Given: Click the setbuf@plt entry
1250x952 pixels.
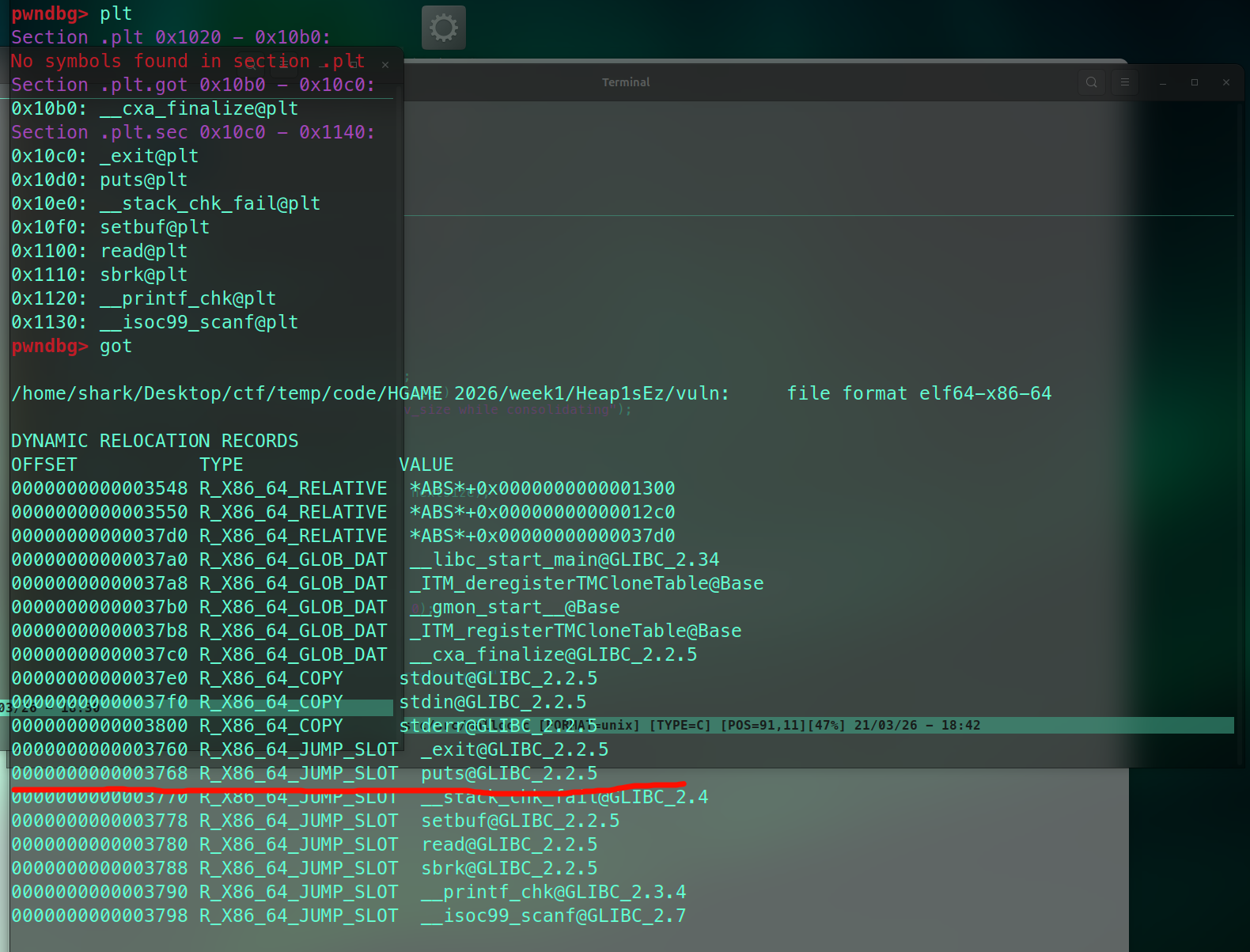Looking at the screenshot, I should click(110, 227).
